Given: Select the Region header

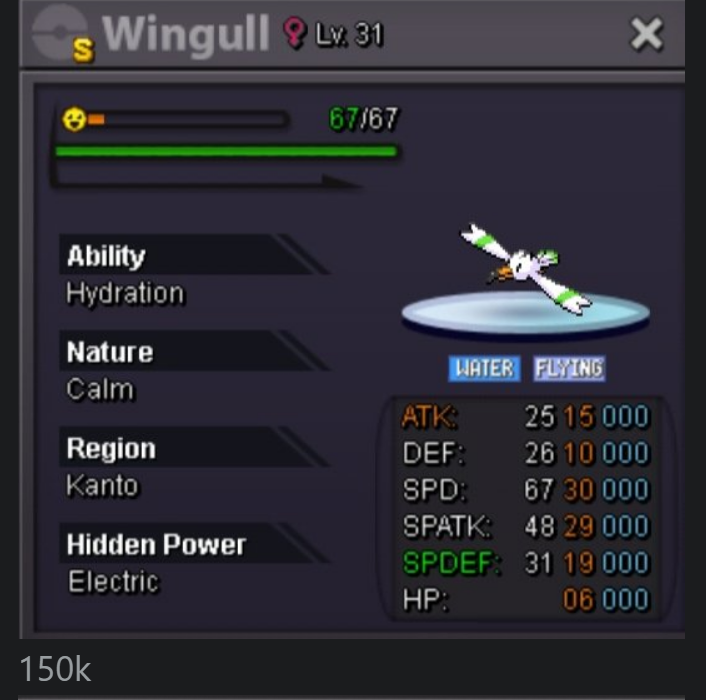Looking at the screenshot, I should (x=194, y=448).
